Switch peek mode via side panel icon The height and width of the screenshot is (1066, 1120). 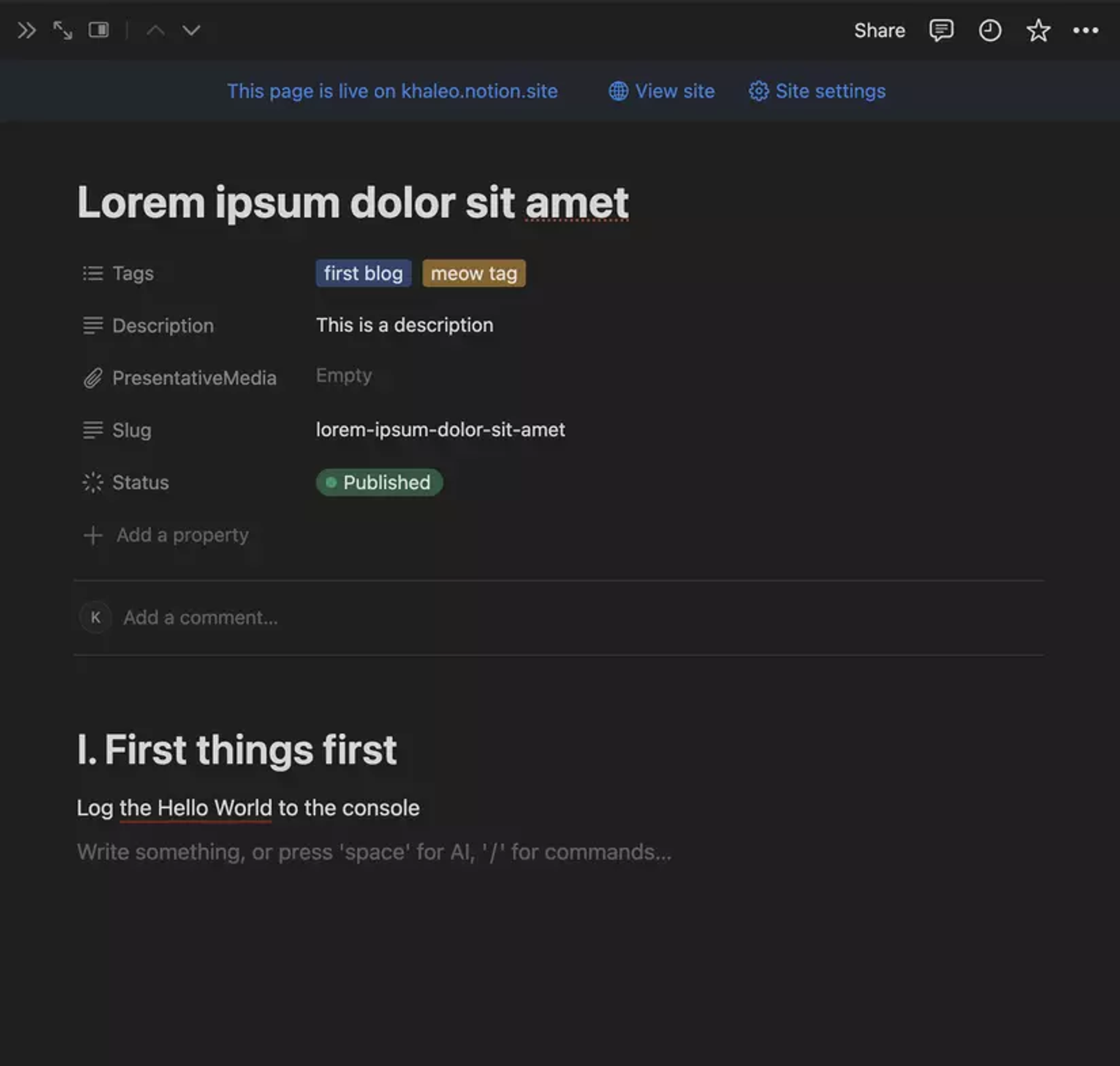click(98, 30)
